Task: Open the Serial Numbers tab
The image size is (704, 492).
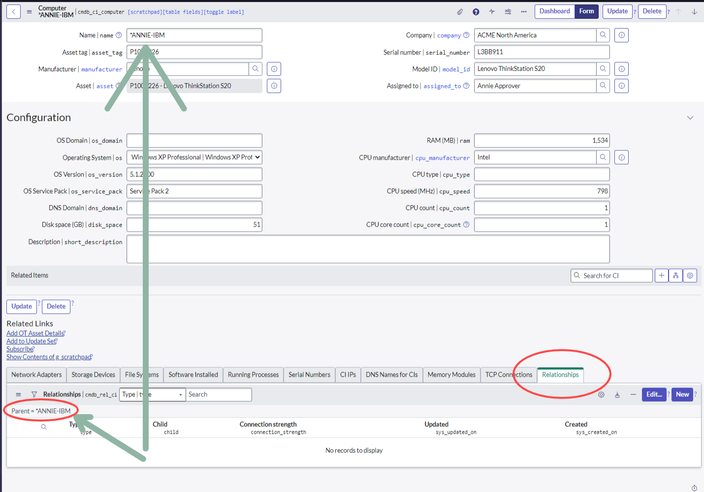Action: point(309,374)
